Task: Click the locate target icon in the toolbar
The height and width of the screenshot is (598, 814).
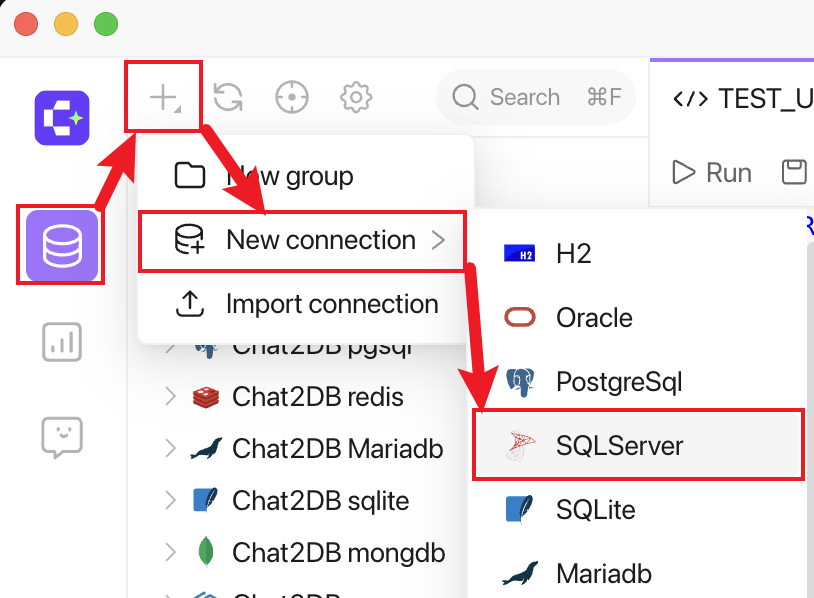Action: (x=291, y=97)
